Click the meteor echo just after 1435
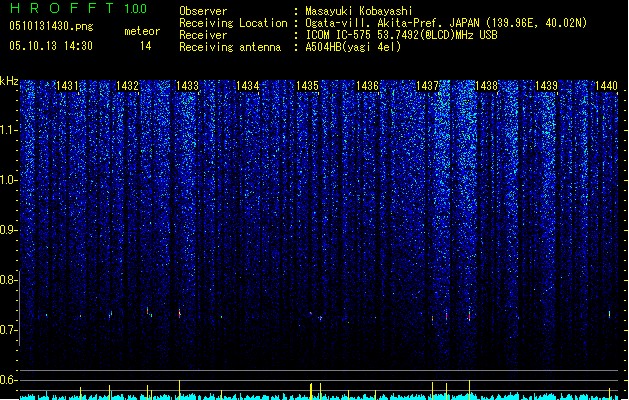The image size is (629, 400). tap(321, 318)
